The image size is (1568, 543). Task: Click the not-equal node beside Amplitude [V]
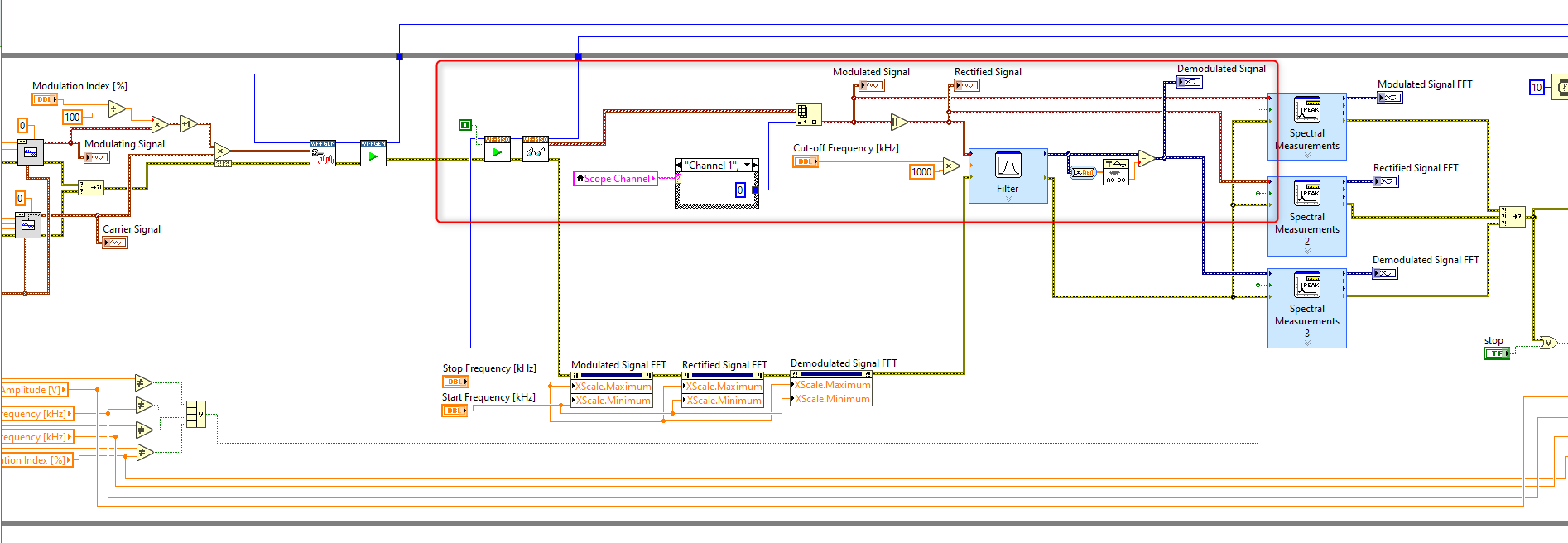click(144, 382)
